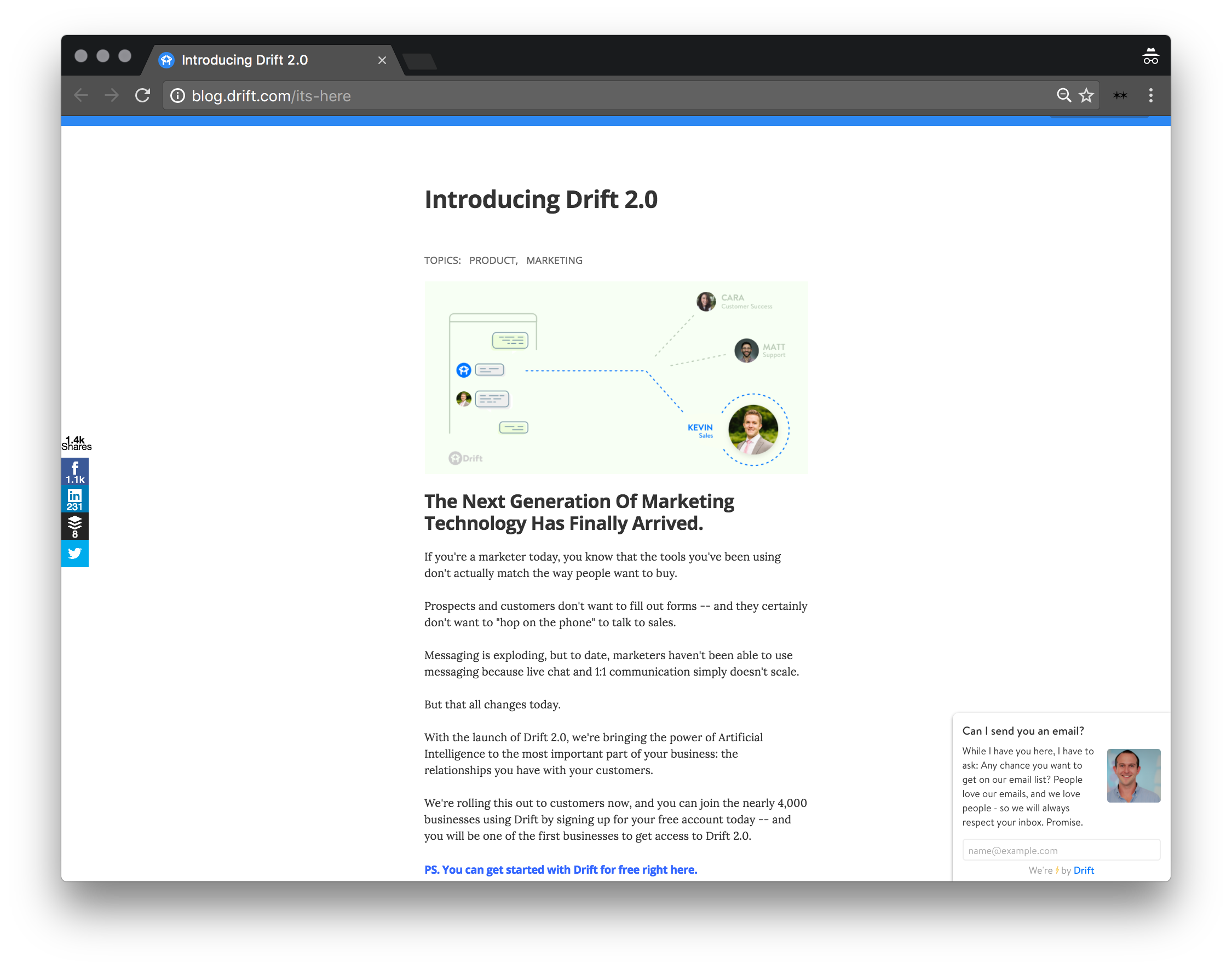The image size is (1232, 969).
Task: Click the avatar photo in chat widget
Action: (x=1133, y=776)
